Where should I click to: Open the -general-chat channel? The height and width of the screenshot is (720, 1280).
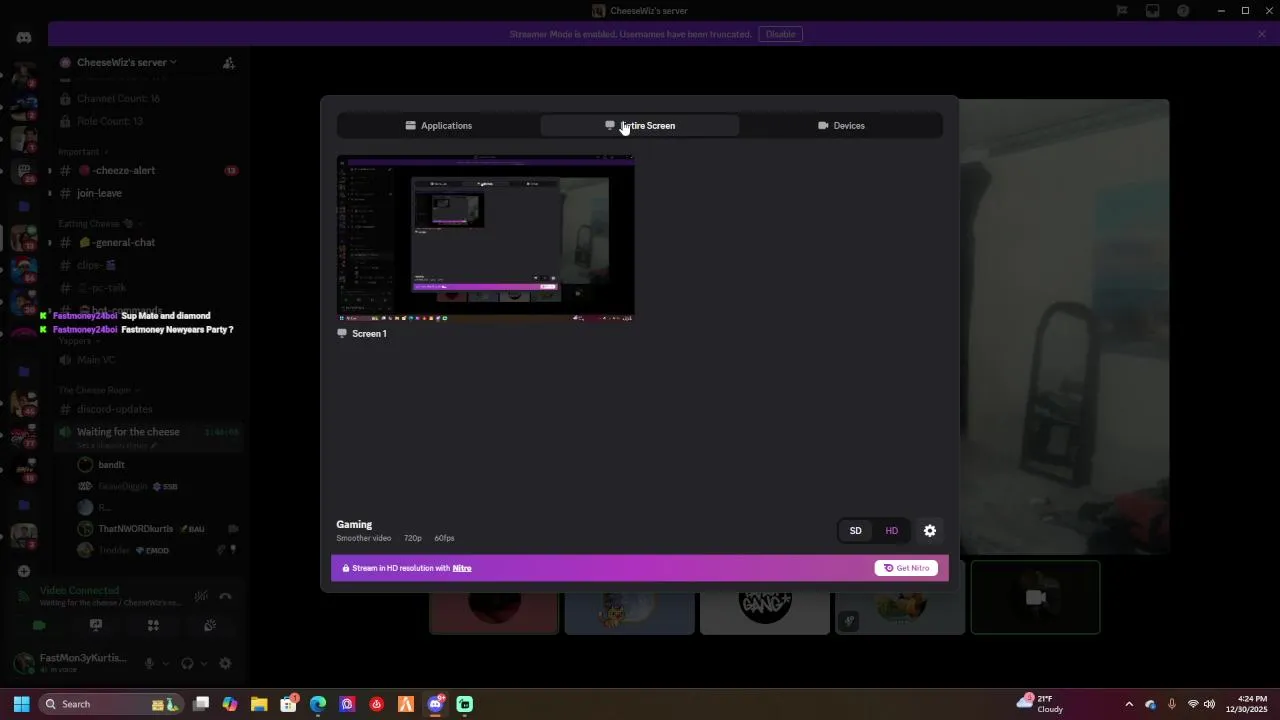pos(148,242)
